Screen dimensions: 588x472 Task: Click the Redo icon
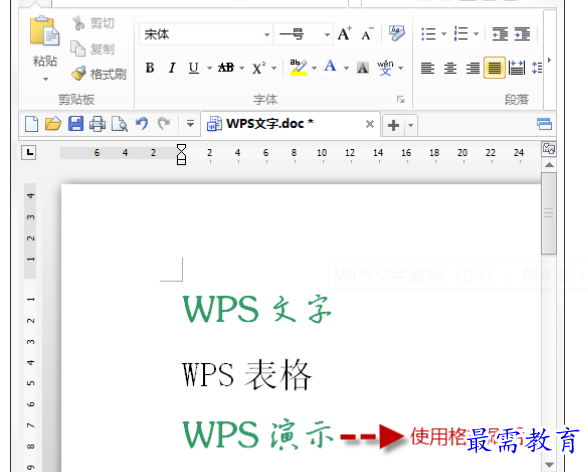164,123
